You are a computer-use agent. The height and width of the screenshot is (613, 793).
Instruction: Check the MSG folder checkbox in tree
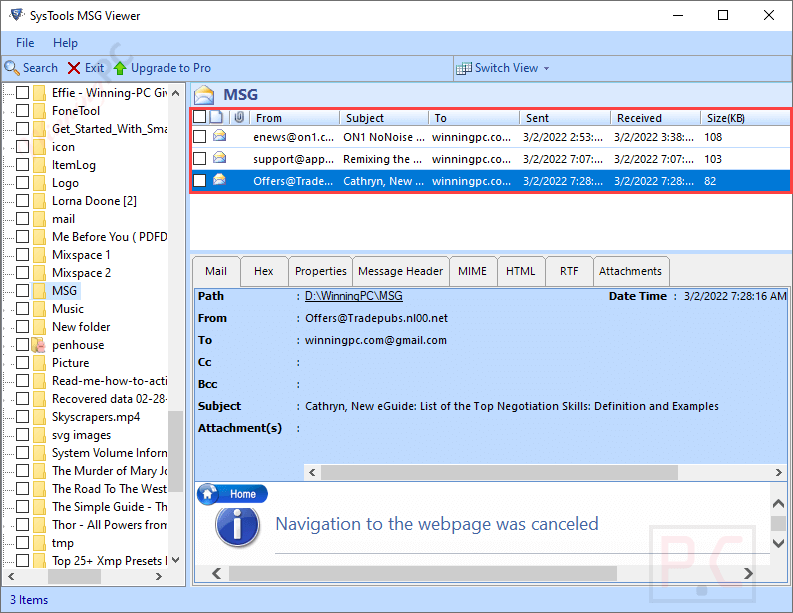click(x=22, y=291)
